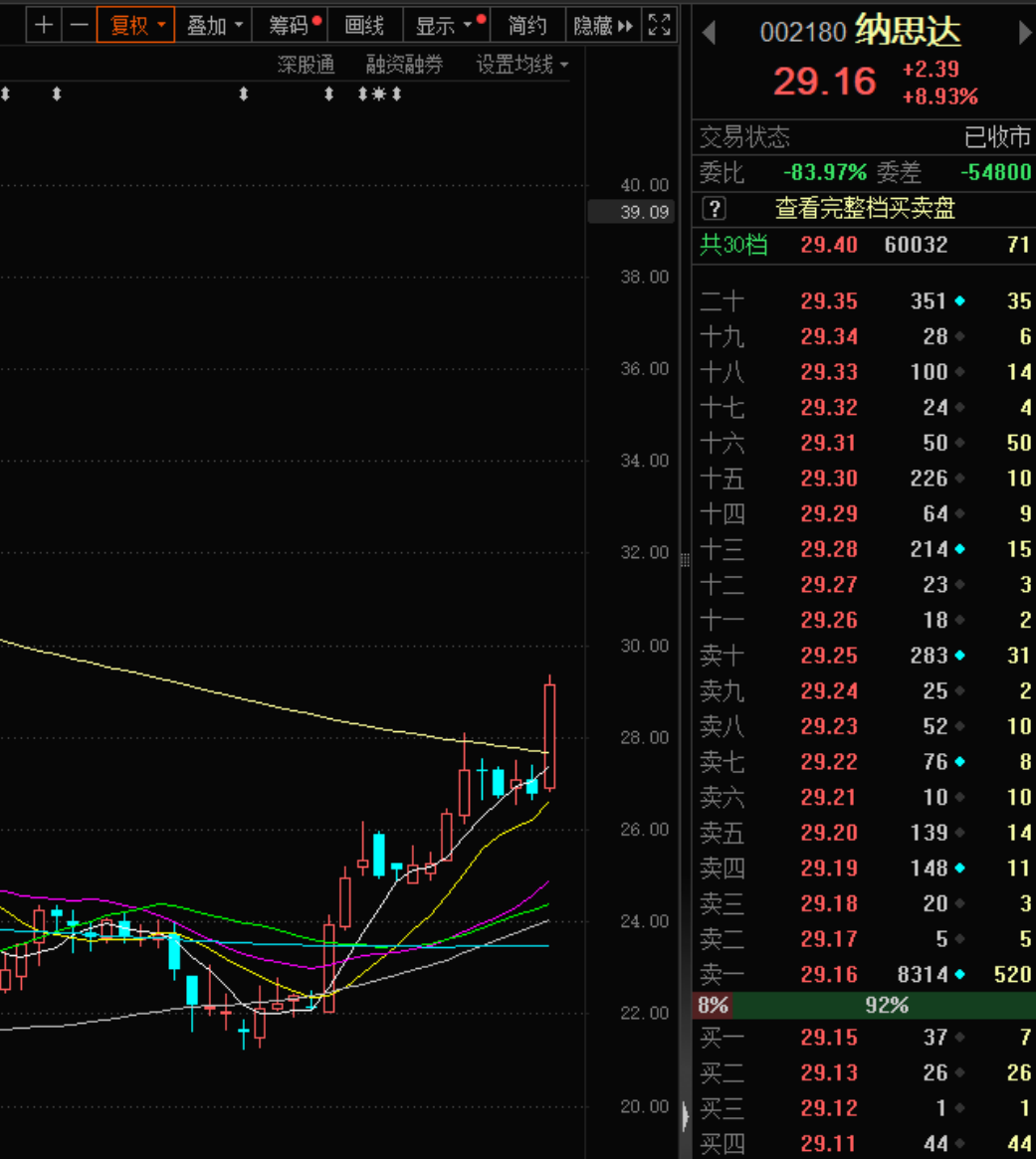Image resolution: width=1036 pixels, height=1159 pixels.
Task: Click the question mark help icon
Action: 714,209
